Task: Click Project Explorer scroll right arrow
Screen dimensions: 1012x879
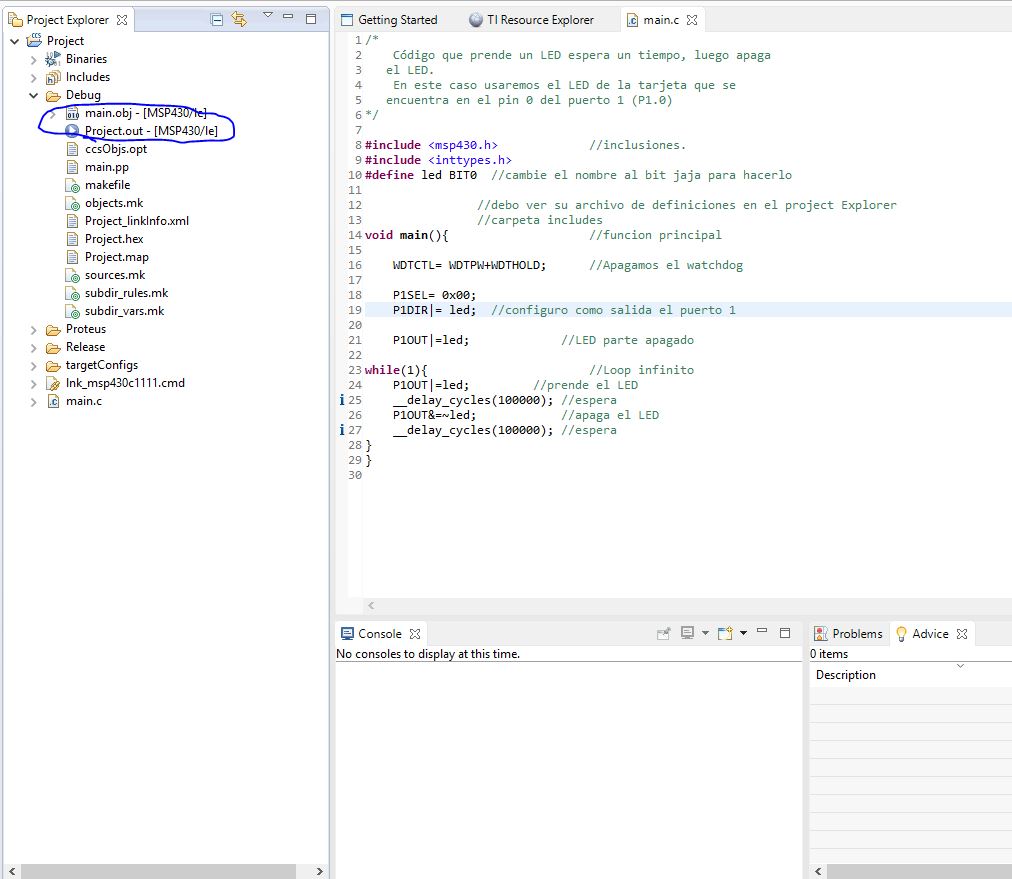Action: (319, 871)
